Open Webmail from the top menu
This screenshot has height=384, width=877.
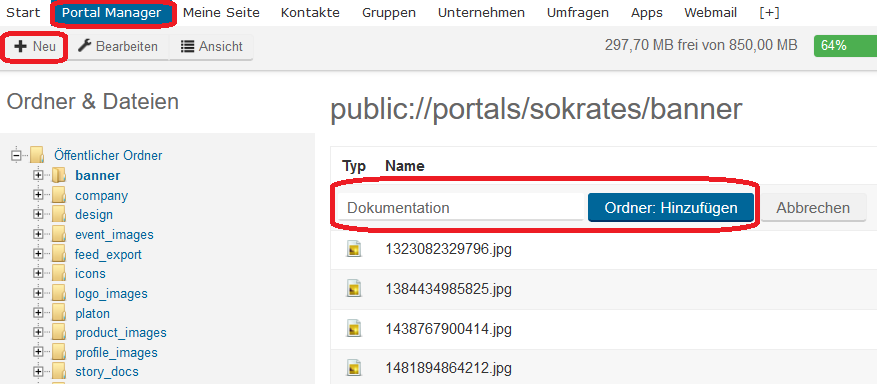click(x=710, y=13)
